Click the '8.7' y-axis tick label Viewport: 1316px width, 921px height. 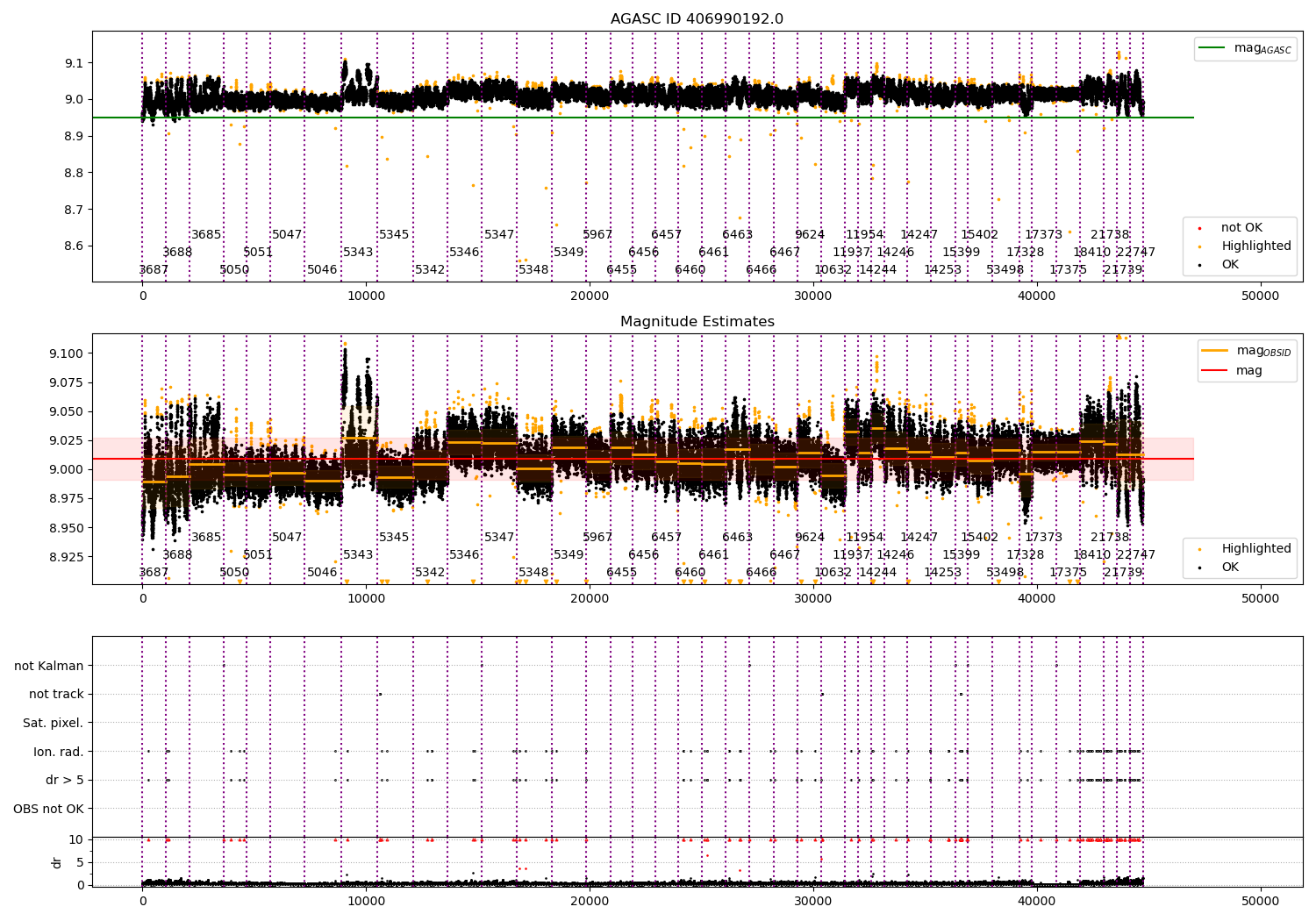point(74,210)
